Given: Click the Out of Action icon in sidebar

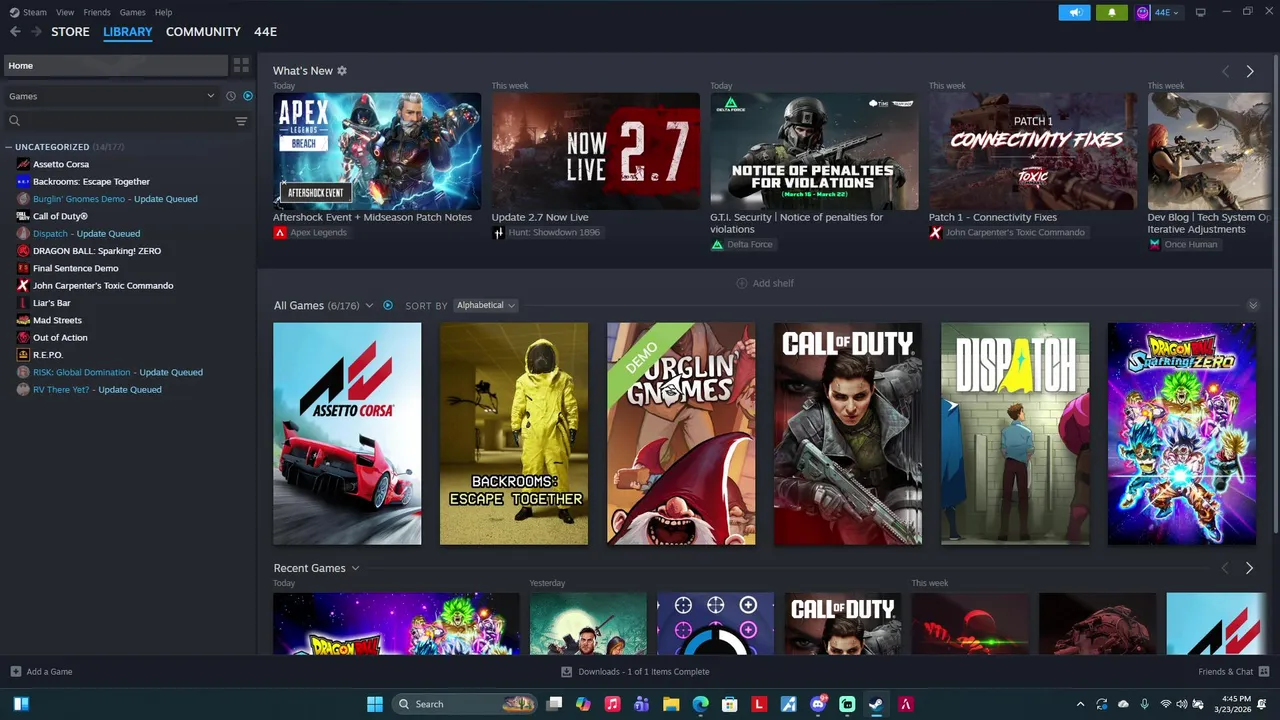Looking at the screenshot, I should click(23, 338).
